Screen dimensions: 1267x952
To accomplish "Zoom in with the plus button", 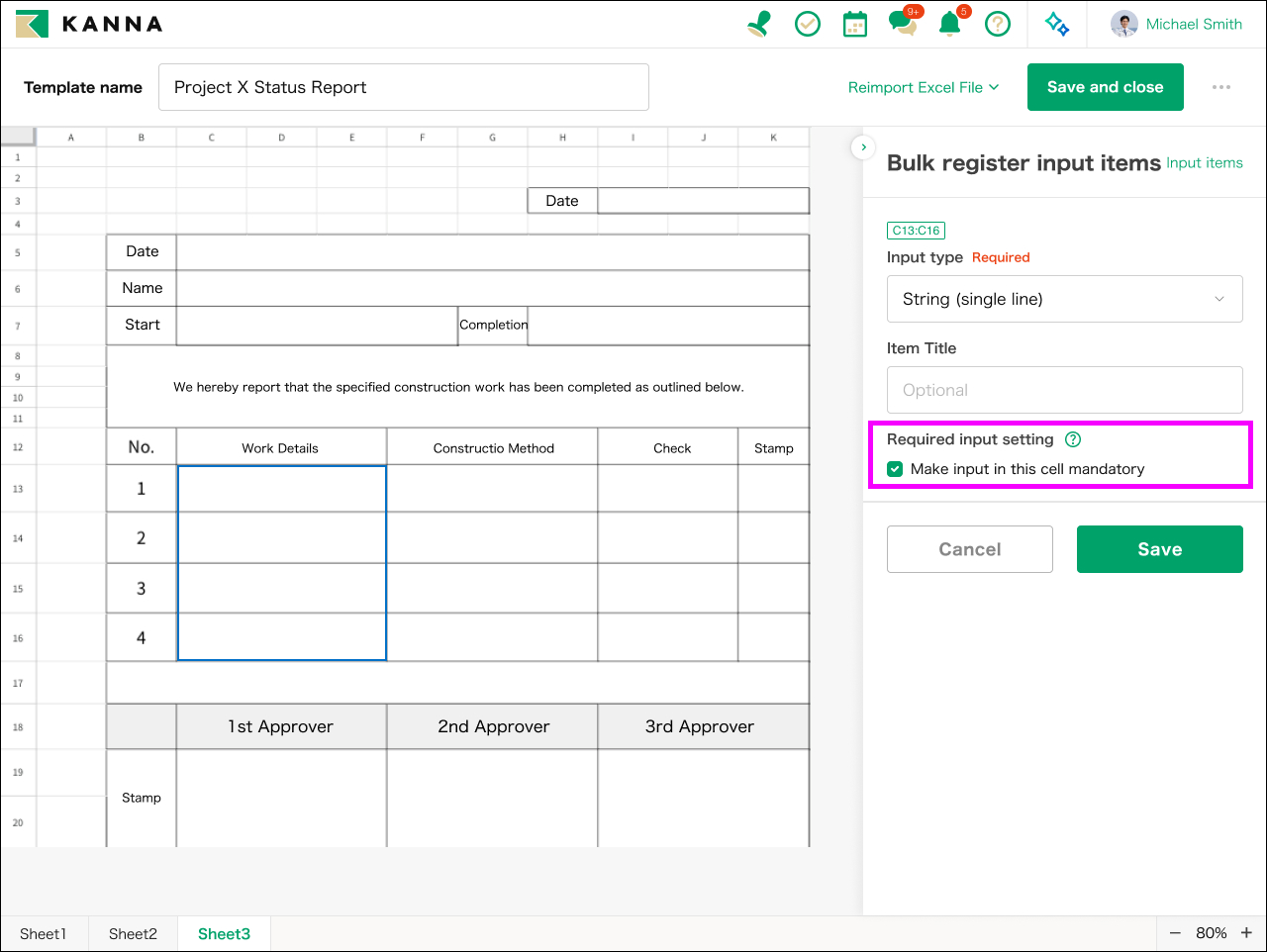I will 1246,933.
